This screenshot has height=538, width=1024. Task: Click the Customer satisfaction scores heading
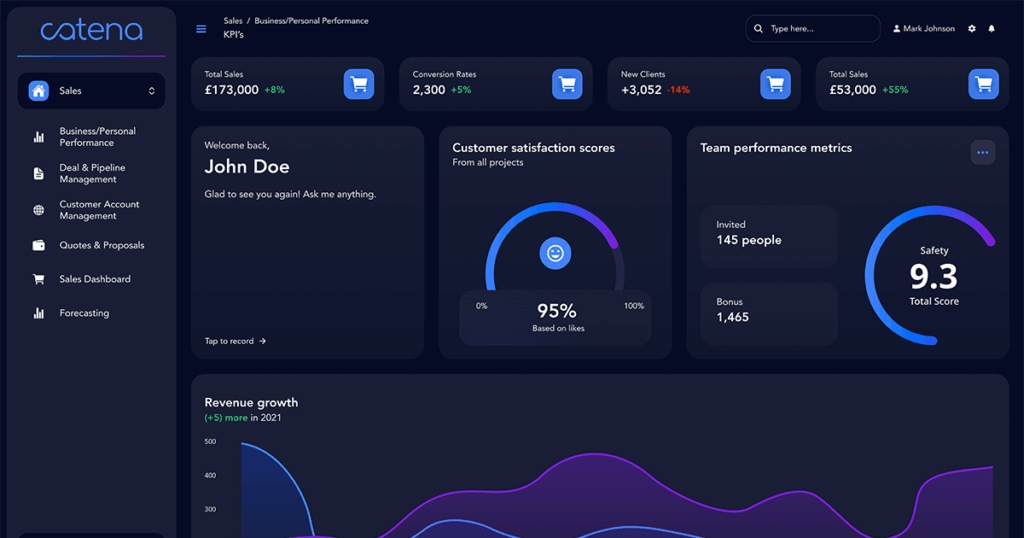pyautogui.click(x=534, y=148)
